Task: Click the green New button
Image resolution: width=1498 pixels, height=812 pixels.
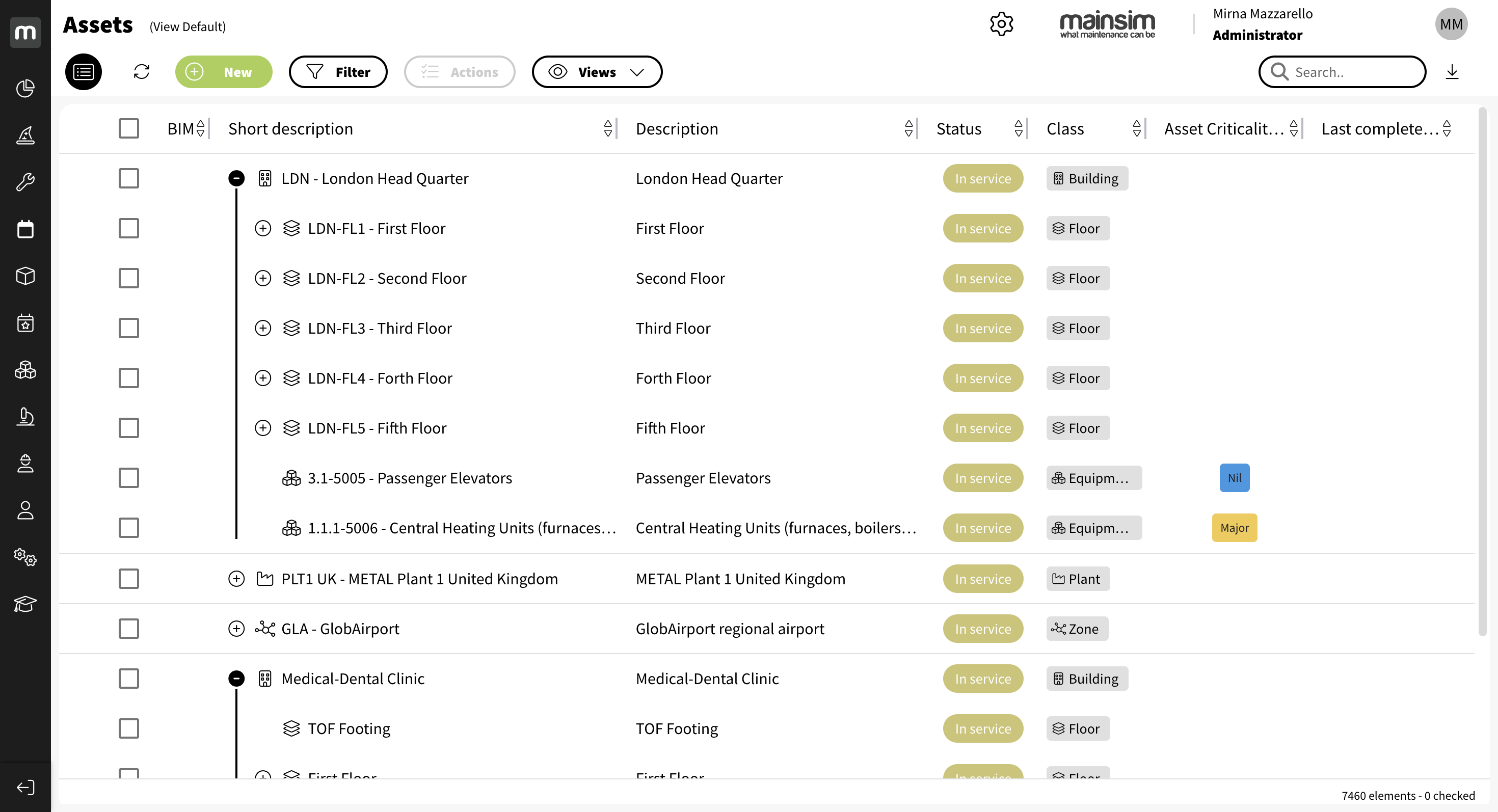Action: tap(223, 71)
